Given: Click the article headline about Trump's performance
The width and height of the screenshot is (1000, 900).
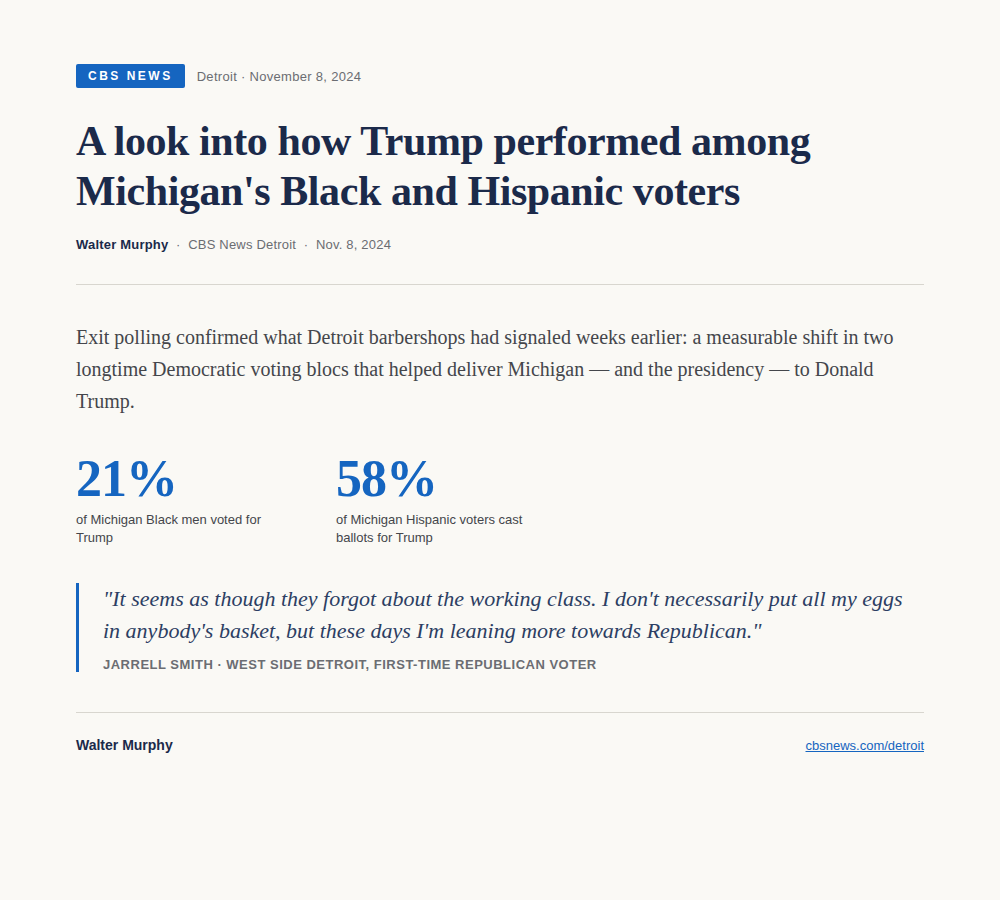Looking at the screenshot, I should point(443,166).
